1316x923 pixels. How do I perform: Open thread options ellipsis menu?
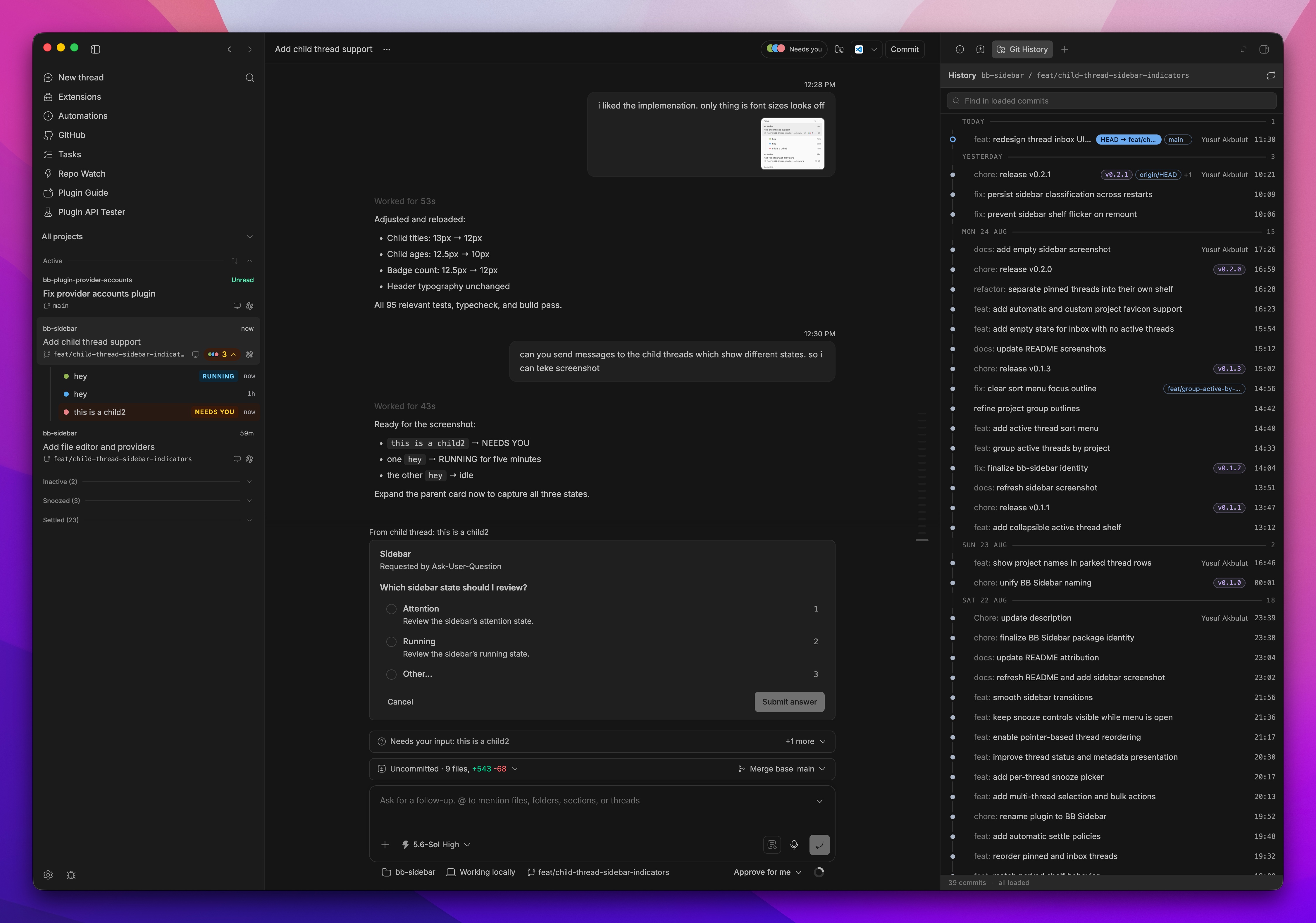(387, 49)
